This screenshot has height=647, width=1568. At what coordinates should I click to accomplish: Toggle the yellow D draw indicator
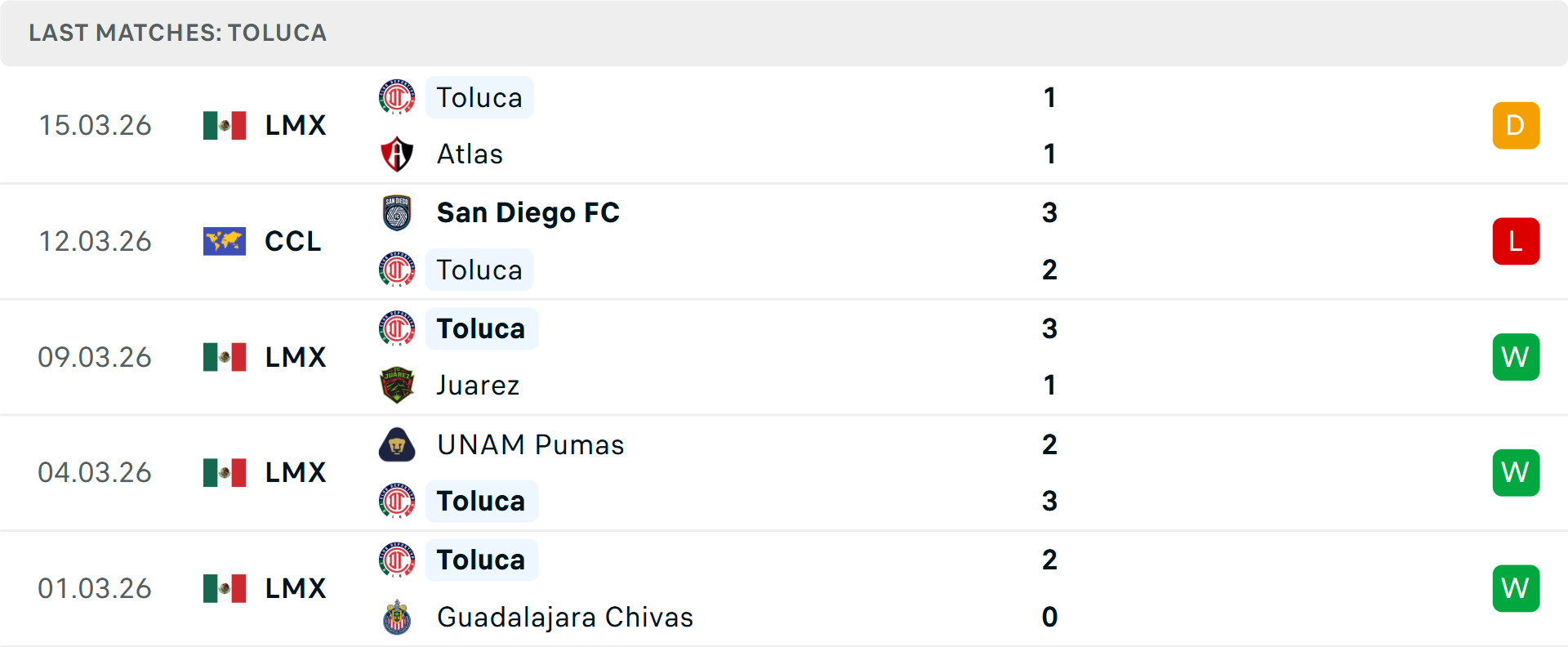point(1516,125)
